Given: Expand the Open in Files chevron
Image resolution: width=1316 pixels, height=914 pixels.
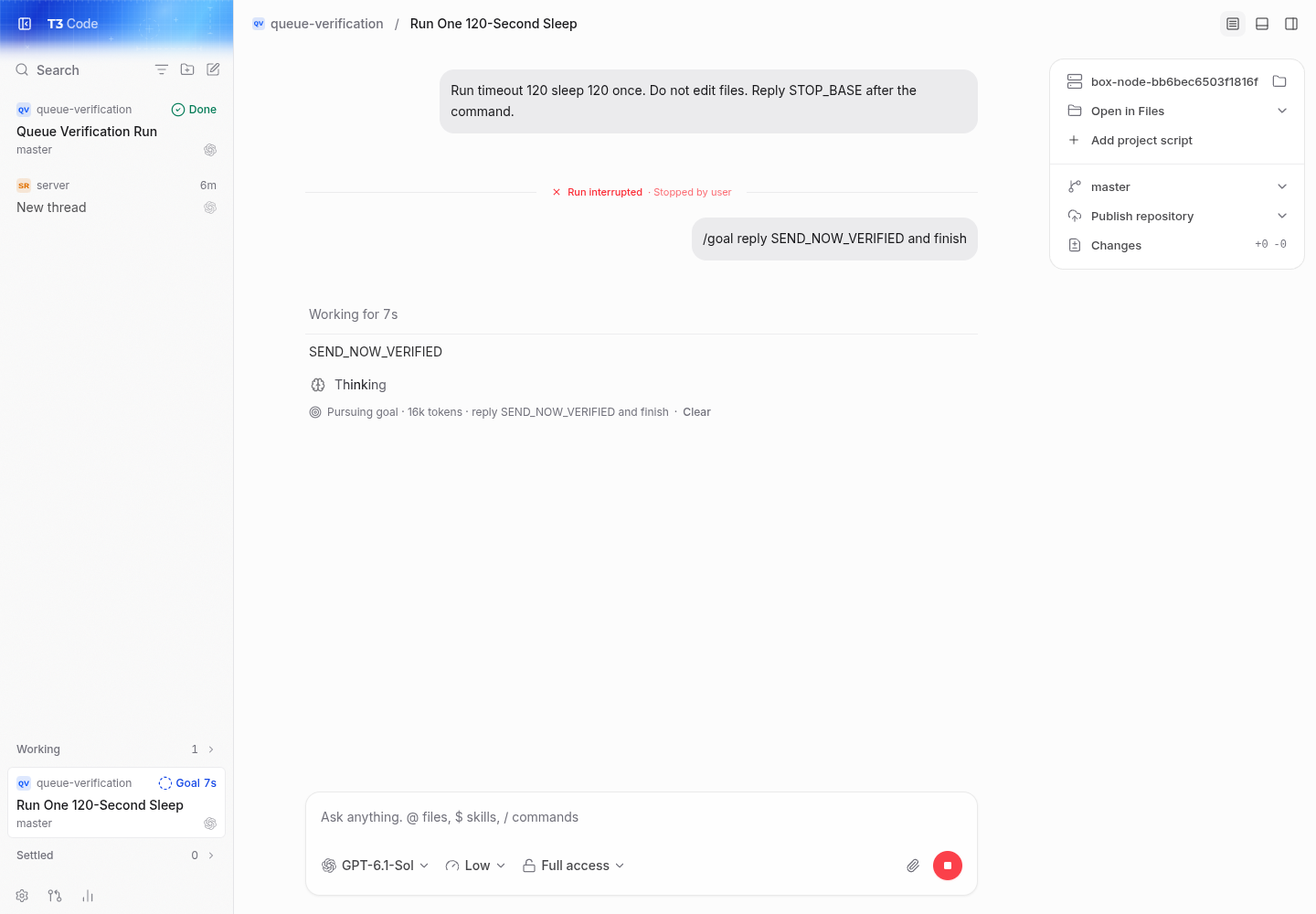Looking at the screenshot, I should tap(1282, 111).
